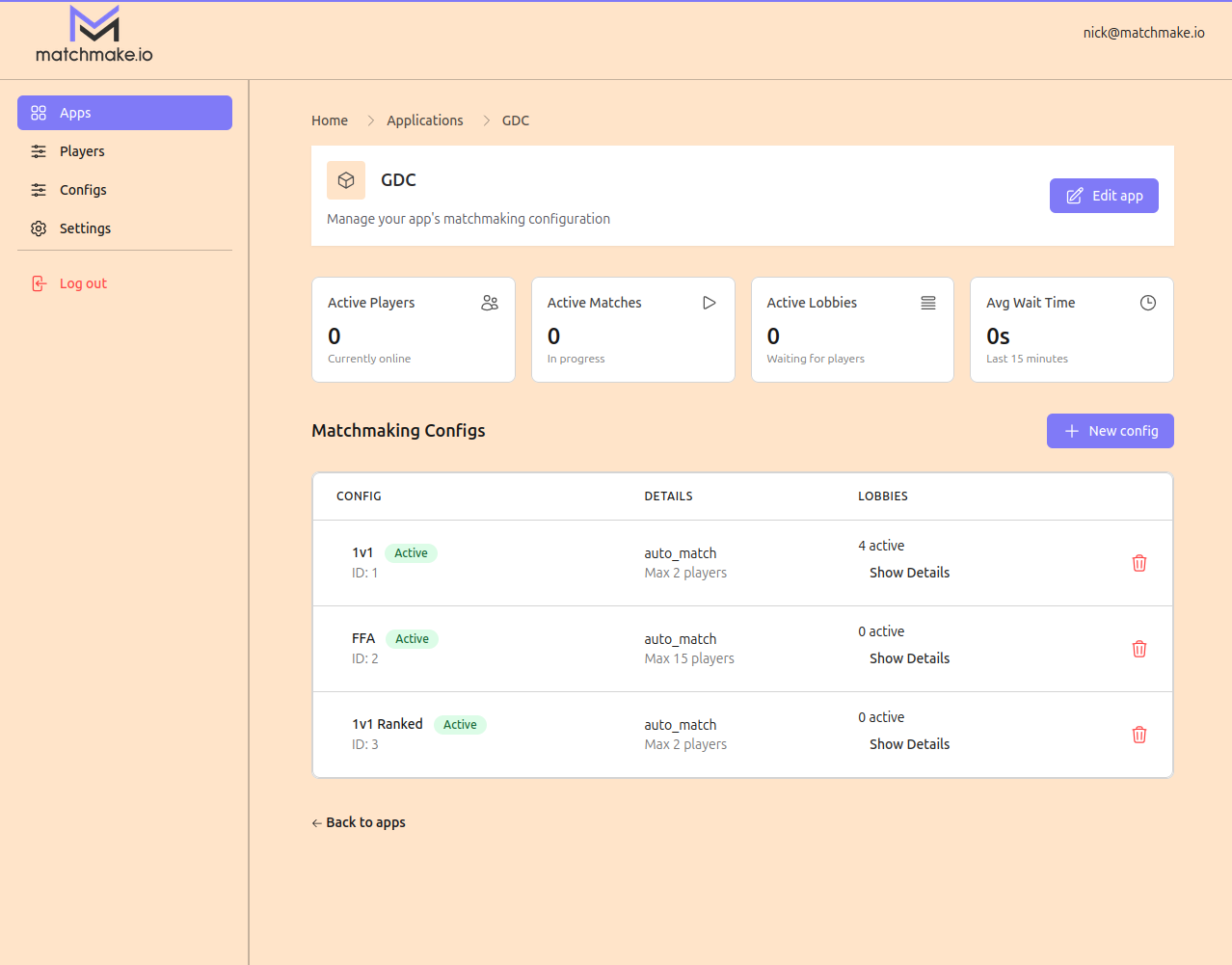
Task: Show Details for the 1v1 lobbies
Action: (909, 573)
